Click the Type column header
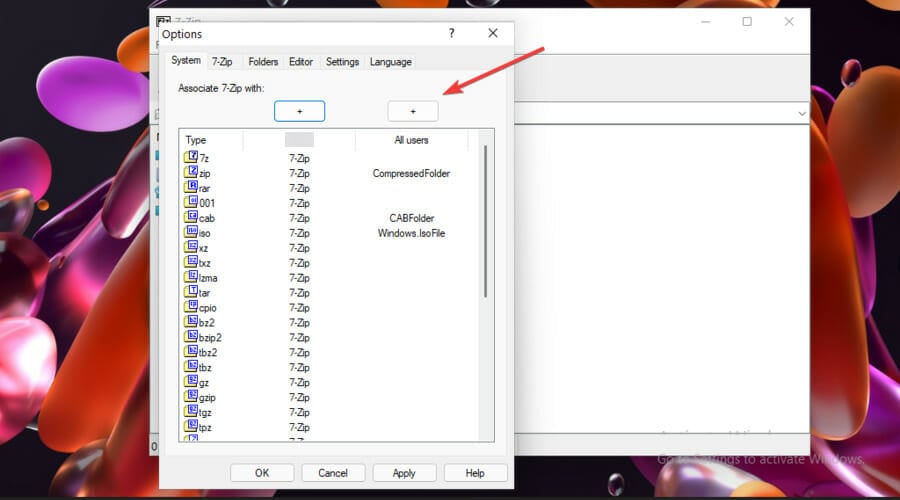This screenshot has width=900, height=500. point(212,140)
